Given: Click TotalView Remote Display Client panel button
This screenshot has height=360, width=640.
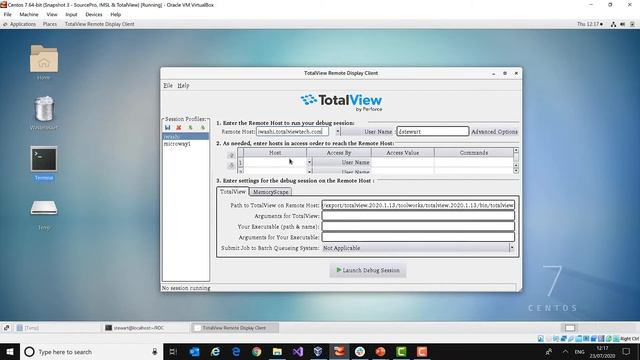Looking at the screenshot, I should pos(235,328).
